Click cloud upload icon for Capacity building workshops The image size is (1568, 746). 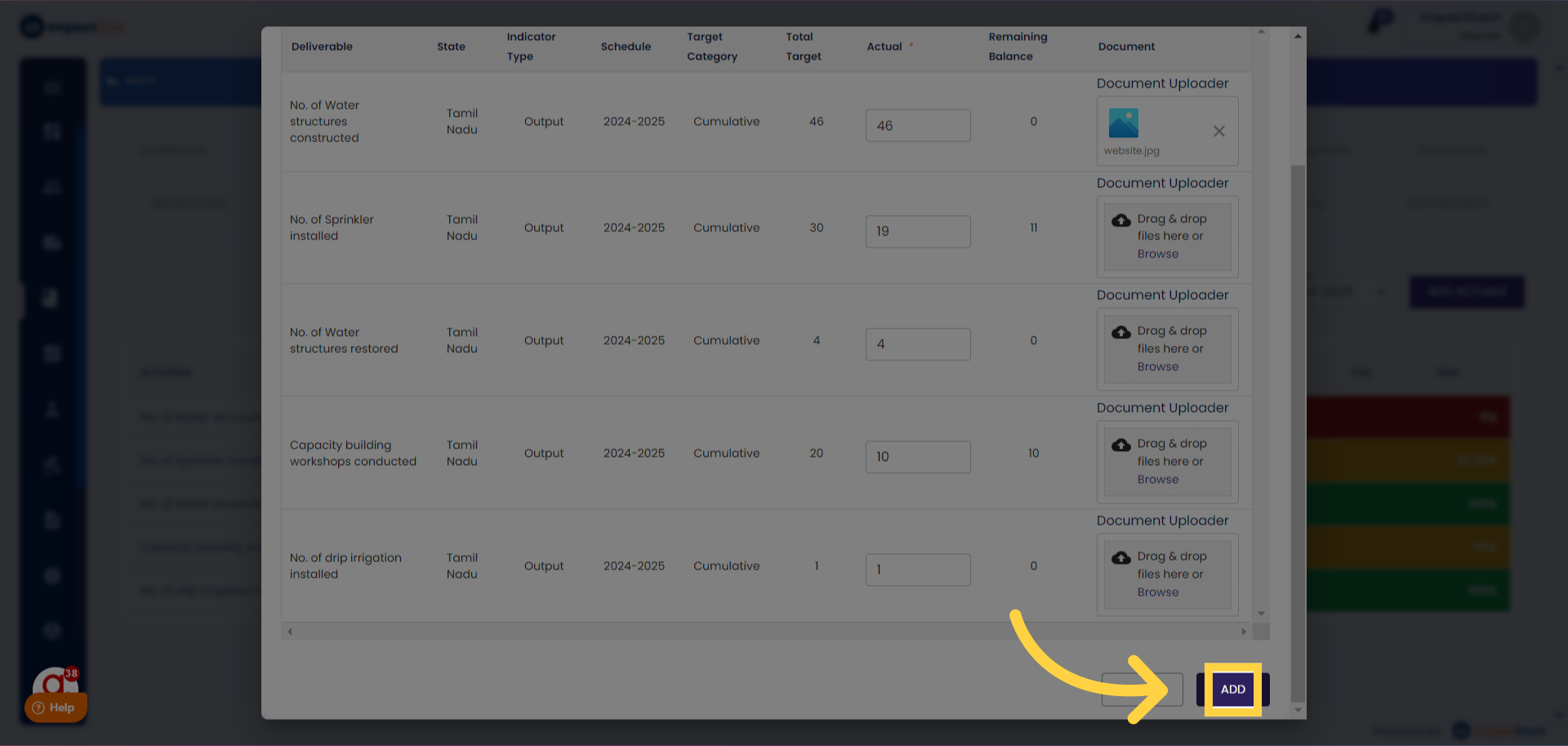(x=1121, y=444)
